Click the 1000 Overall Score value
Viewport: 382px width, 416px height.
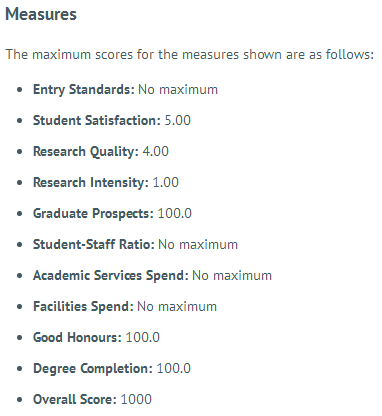click(x=136, y=399)
